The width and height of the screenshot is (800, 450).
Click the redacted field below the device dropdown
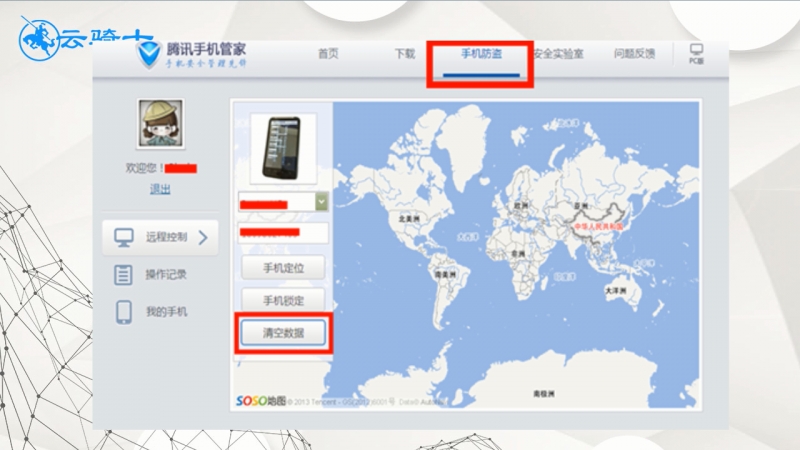pos(283,233)
